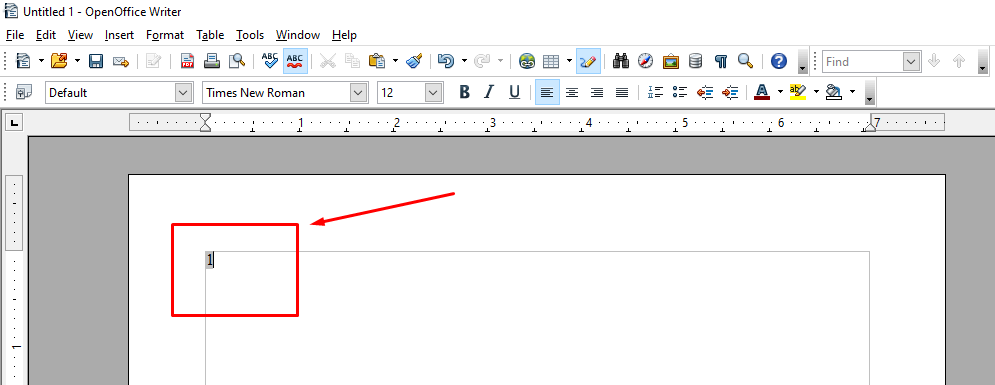Open the Insert menu
This screenshot has width=995, height=385.
coord(119,35)
